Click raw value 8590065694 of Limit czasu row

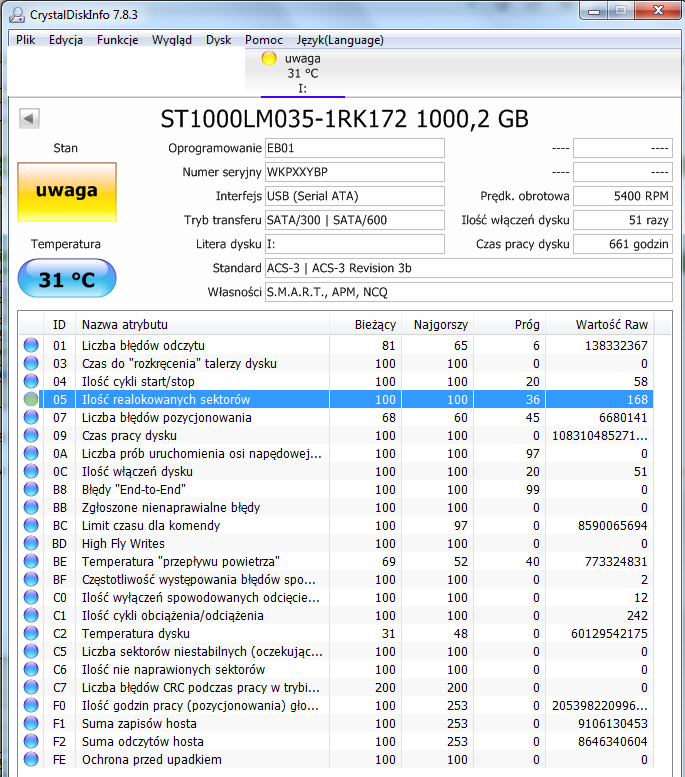tap(613, 525)
